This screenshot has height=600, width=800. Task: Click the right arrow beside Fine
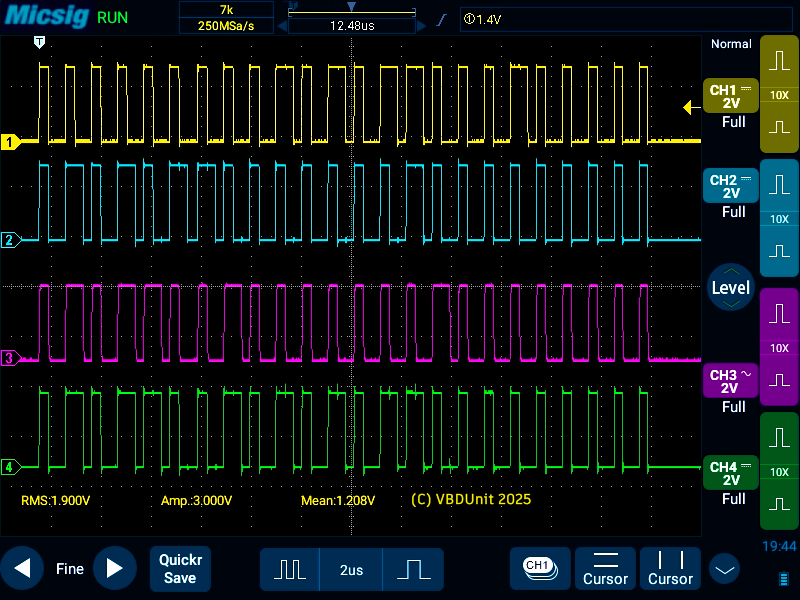point(115,569)
